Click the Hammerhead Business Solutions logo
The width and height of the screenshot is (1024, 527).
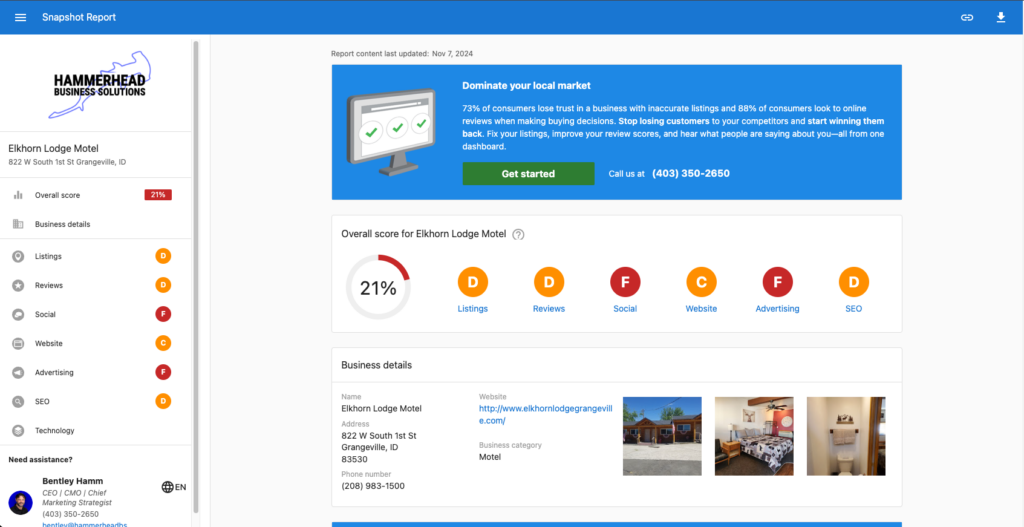[100, 84]
